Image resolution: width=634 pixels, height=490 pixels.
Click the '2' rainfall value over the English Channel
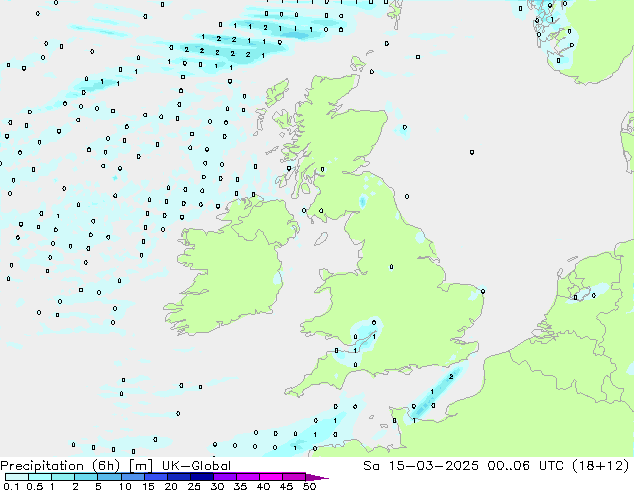pyautogui.click(x=451, y=377)
